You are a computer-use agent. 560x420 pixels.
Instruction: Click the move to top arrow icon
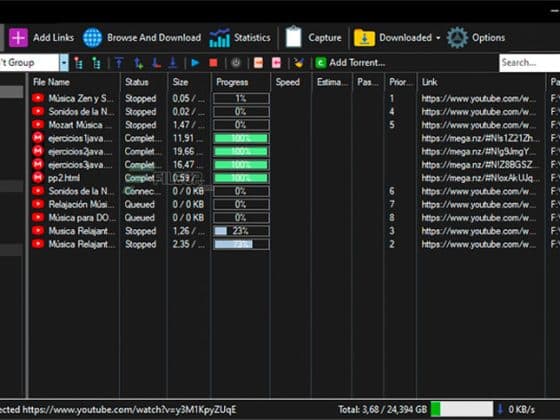[119, 63]
